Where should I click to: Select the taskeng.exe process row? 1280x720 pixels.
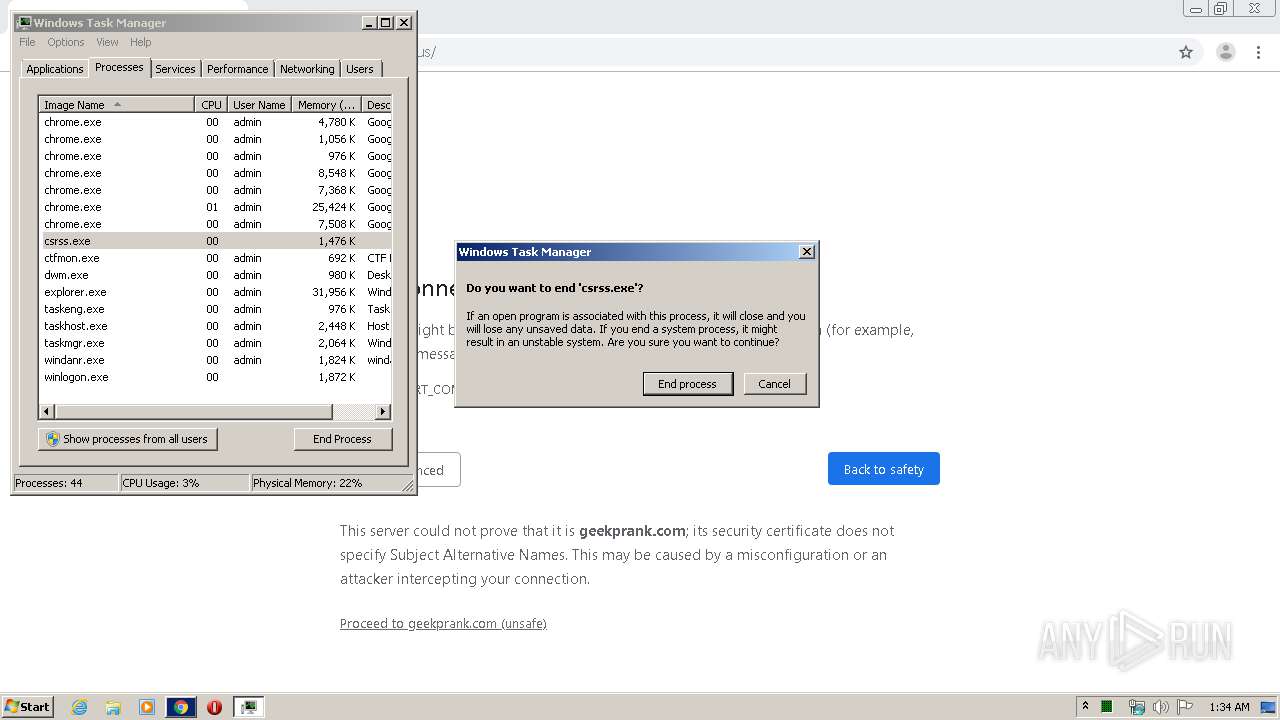click(215, 309)
